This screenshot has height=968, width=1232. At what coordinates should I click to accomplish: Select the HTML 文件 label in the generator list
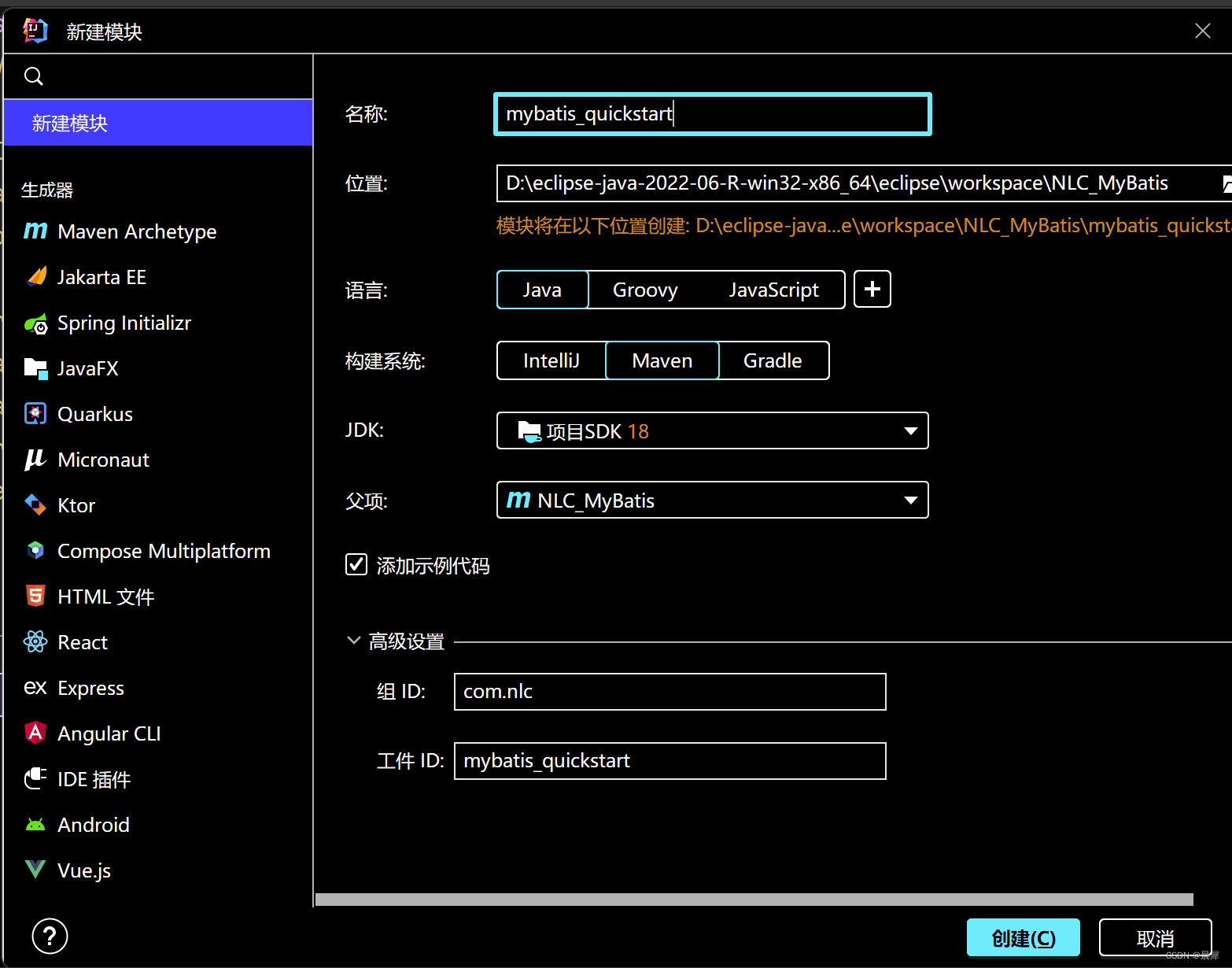tap(106, 597)
